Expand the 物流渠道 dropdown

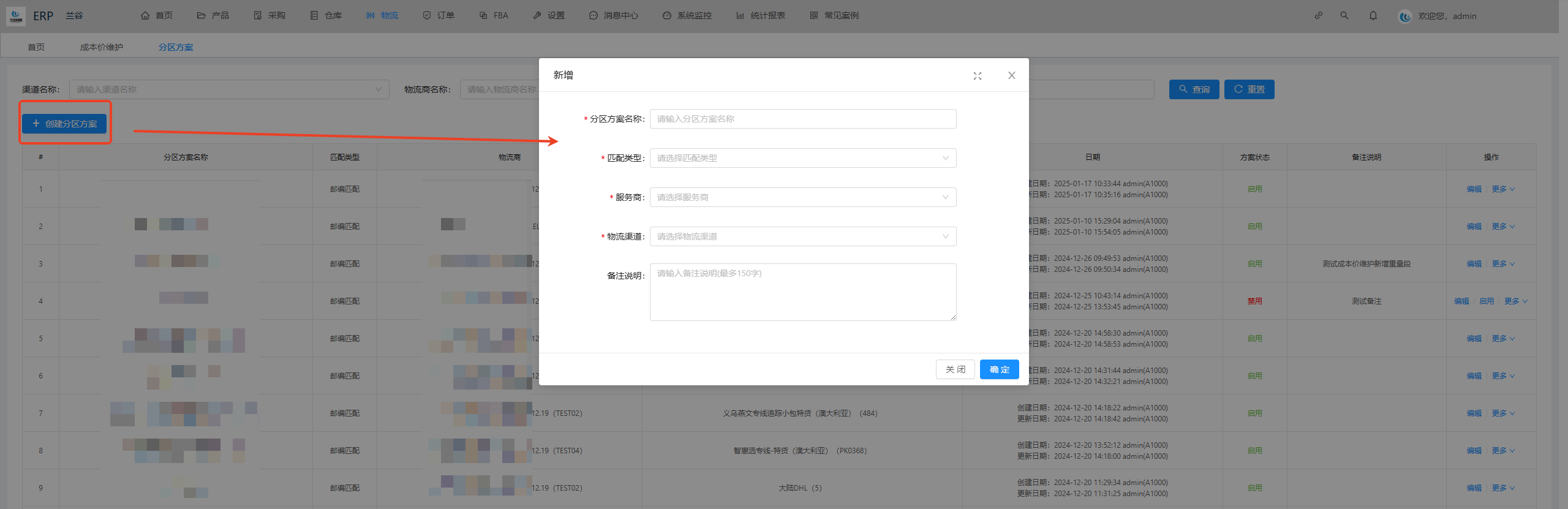click(802, 236)
